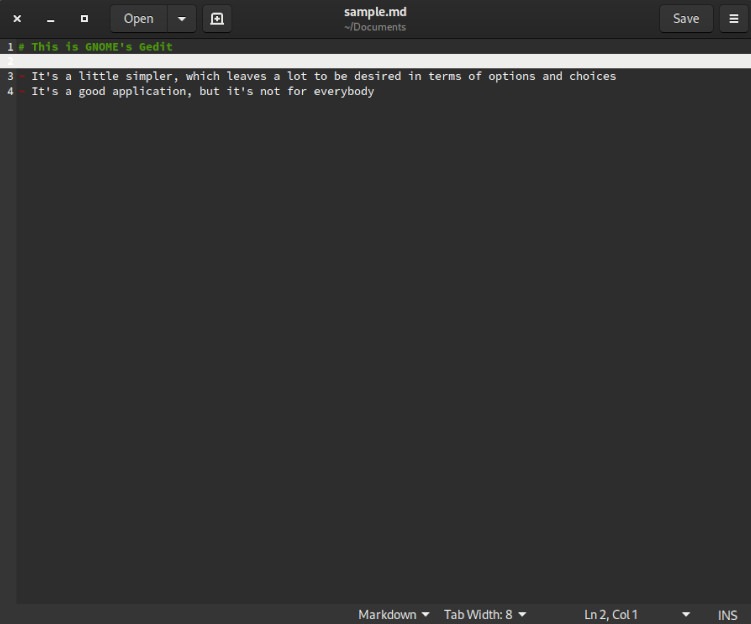Click the Open button

[x=138, y=18]
